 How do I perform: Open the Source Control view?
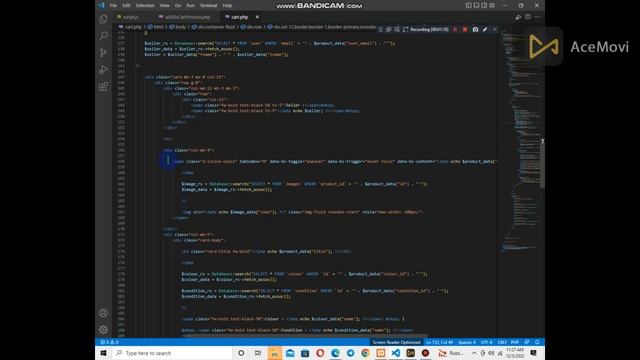tap(103, 53)
